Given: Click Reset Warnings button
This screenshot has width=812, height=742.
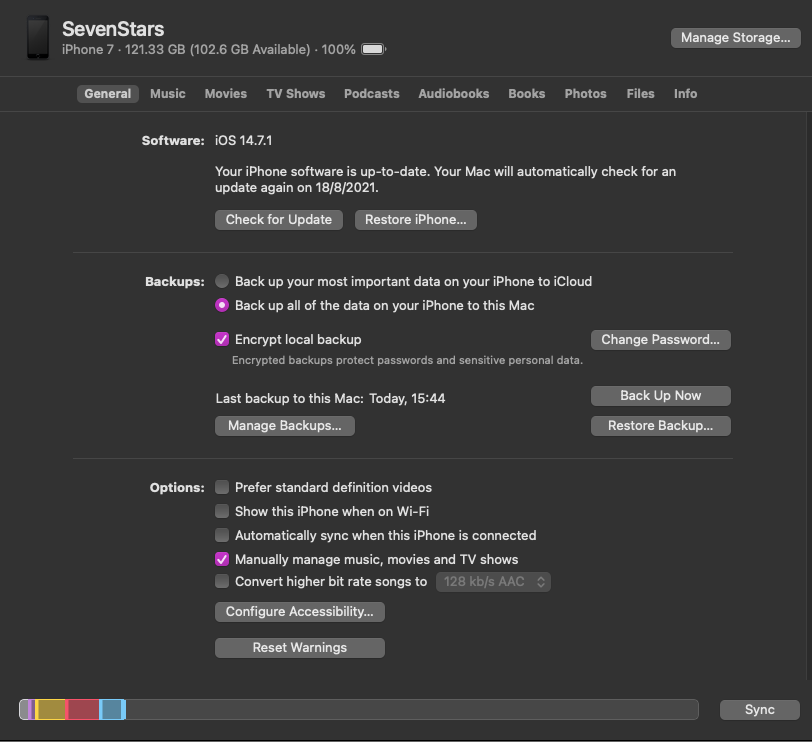Looking at the screenshot, I should (x=299, y=648).
